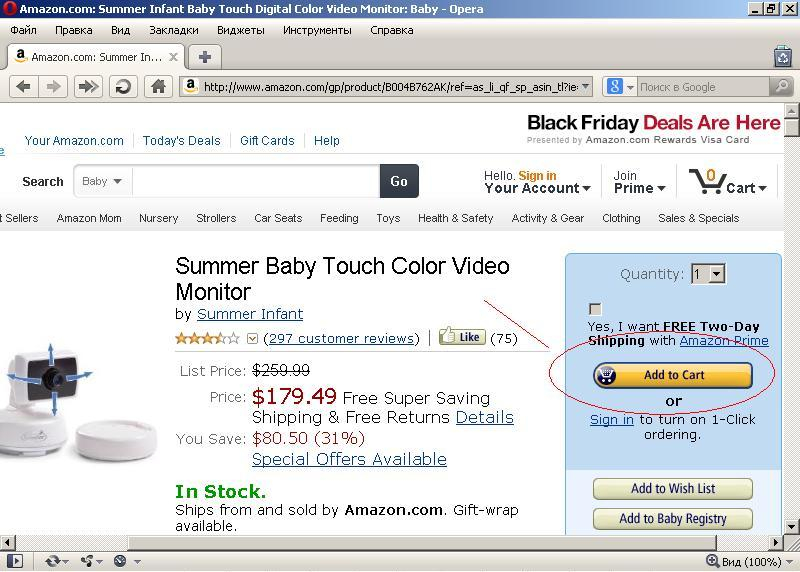
Task: Click the Amazon search text field
Action: coord(255,182)
